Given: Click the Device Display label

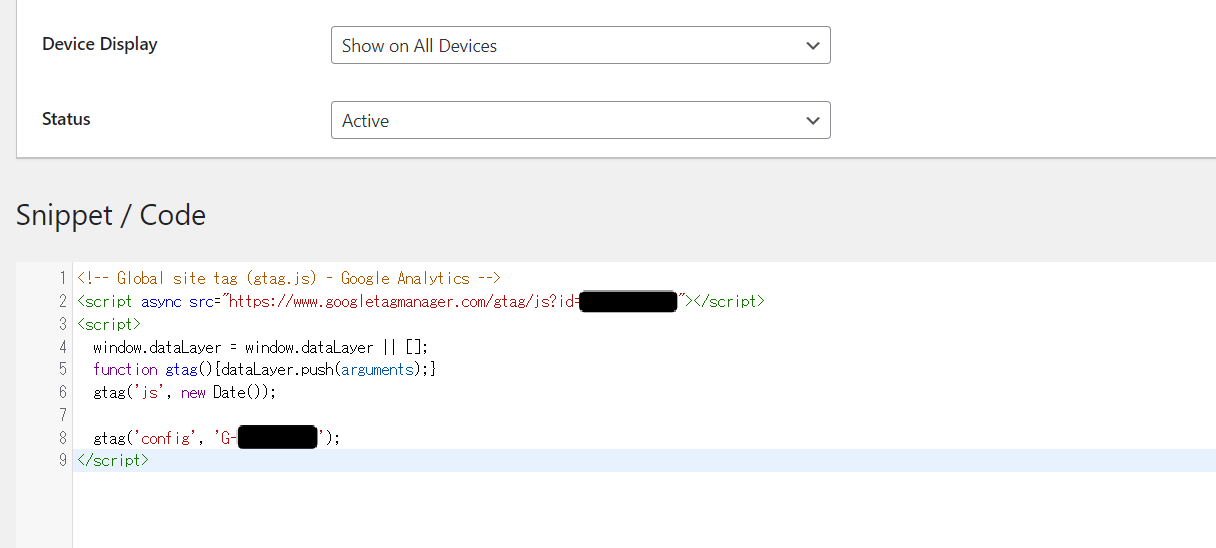Looking at the screenshot, I should click(x=99, y=44).
